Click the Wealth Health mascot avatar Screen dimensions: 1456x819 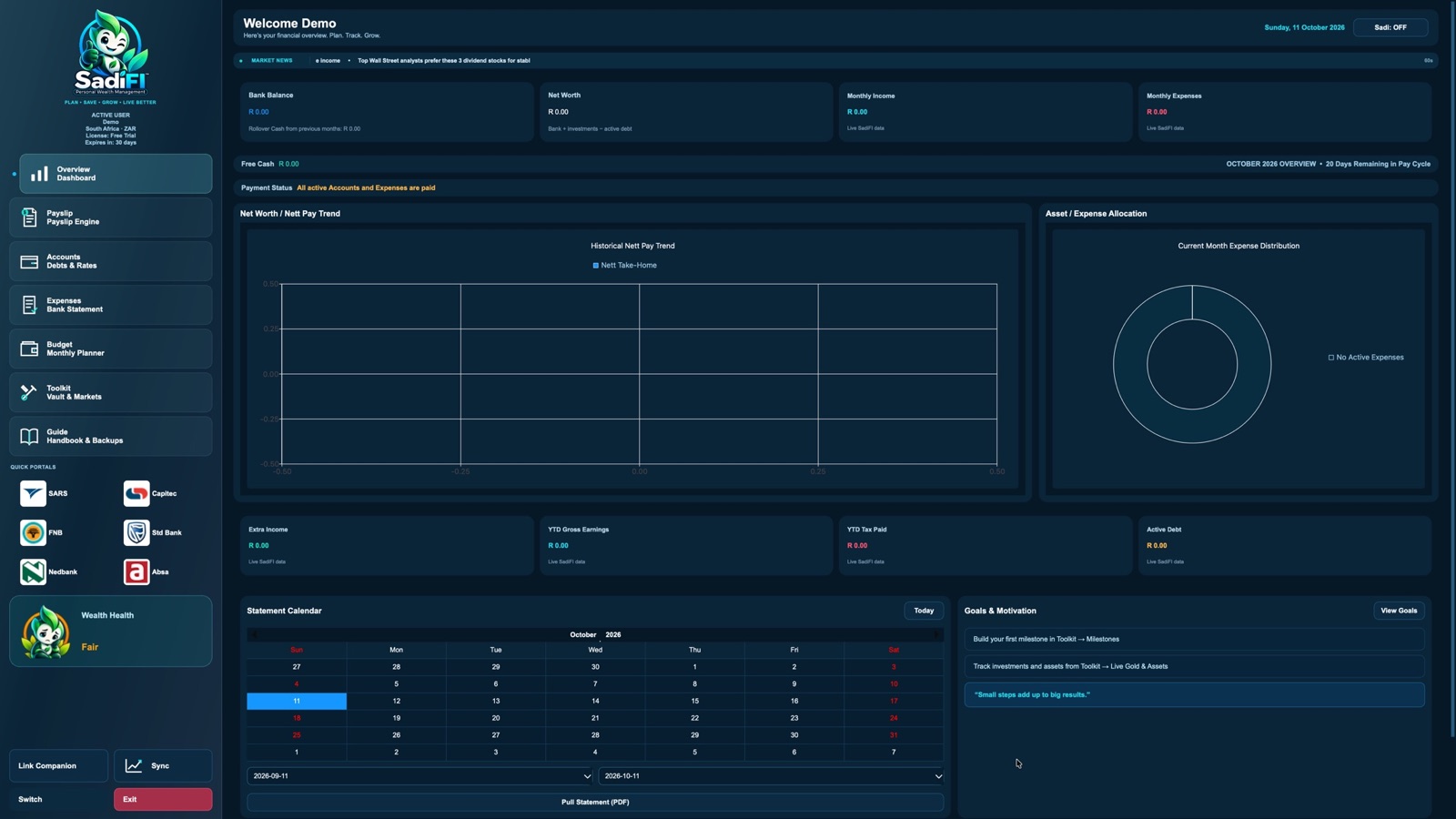tap(46, 632)
